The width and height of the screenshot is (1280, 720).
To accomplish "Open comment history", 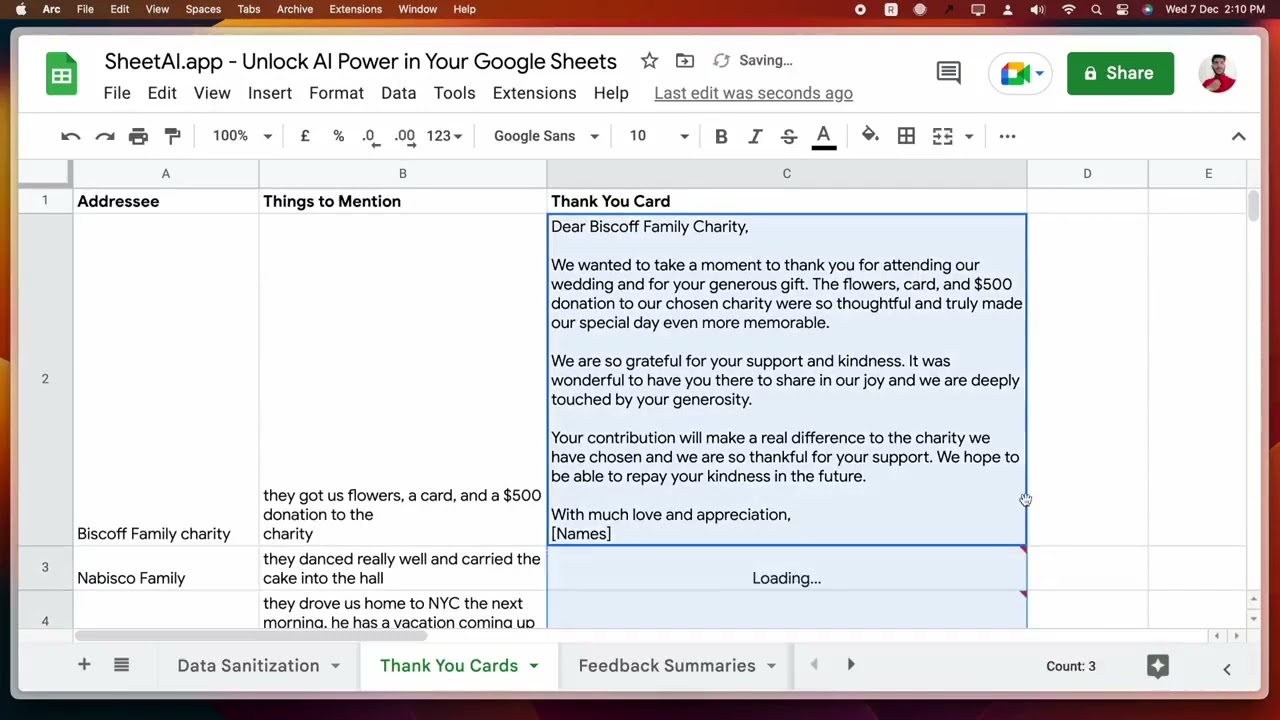I will point(948,72).
